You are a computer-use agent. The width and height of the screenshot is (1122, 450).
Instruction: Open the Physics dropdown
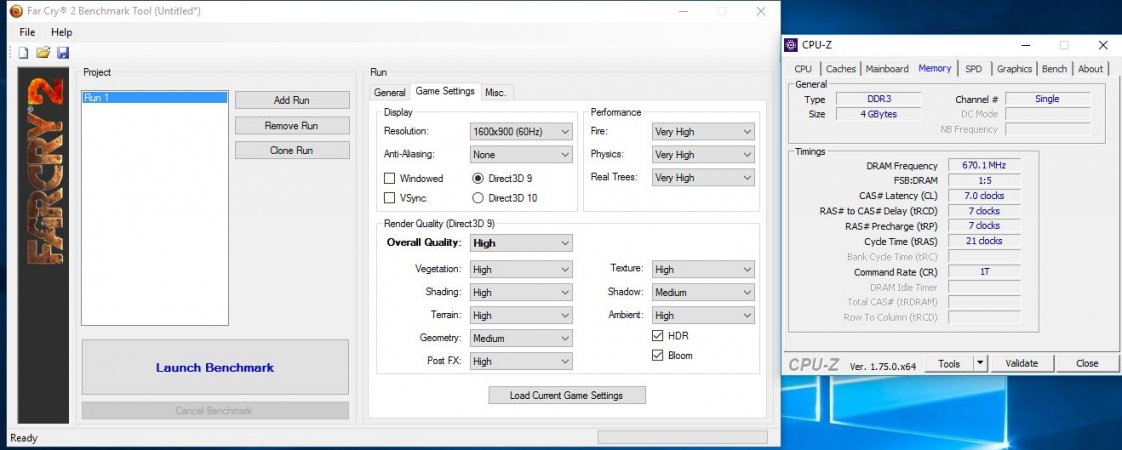tap(703, 155)
